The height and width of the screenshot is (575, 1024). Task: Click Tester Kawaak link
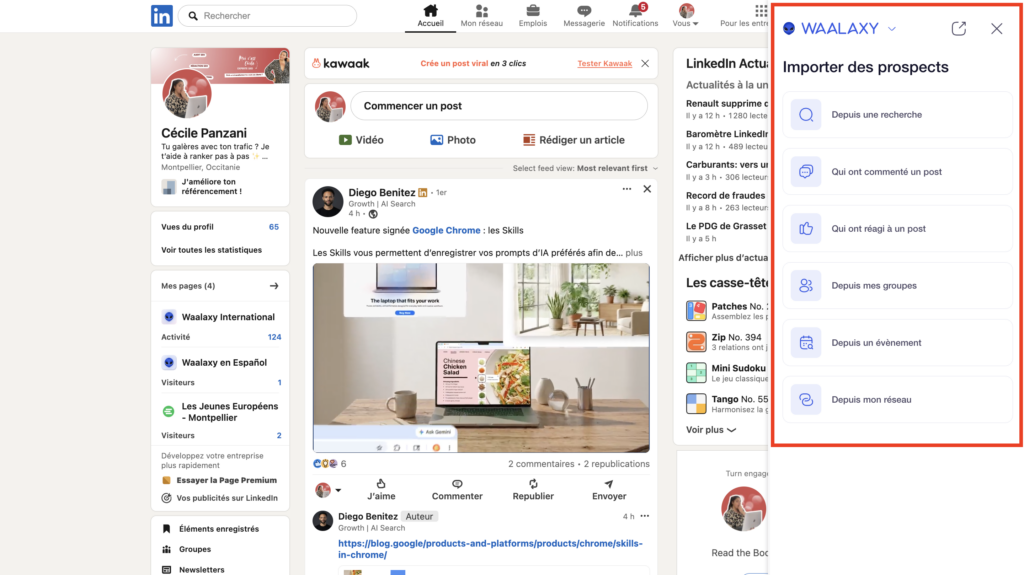click(x=604, y=63)
